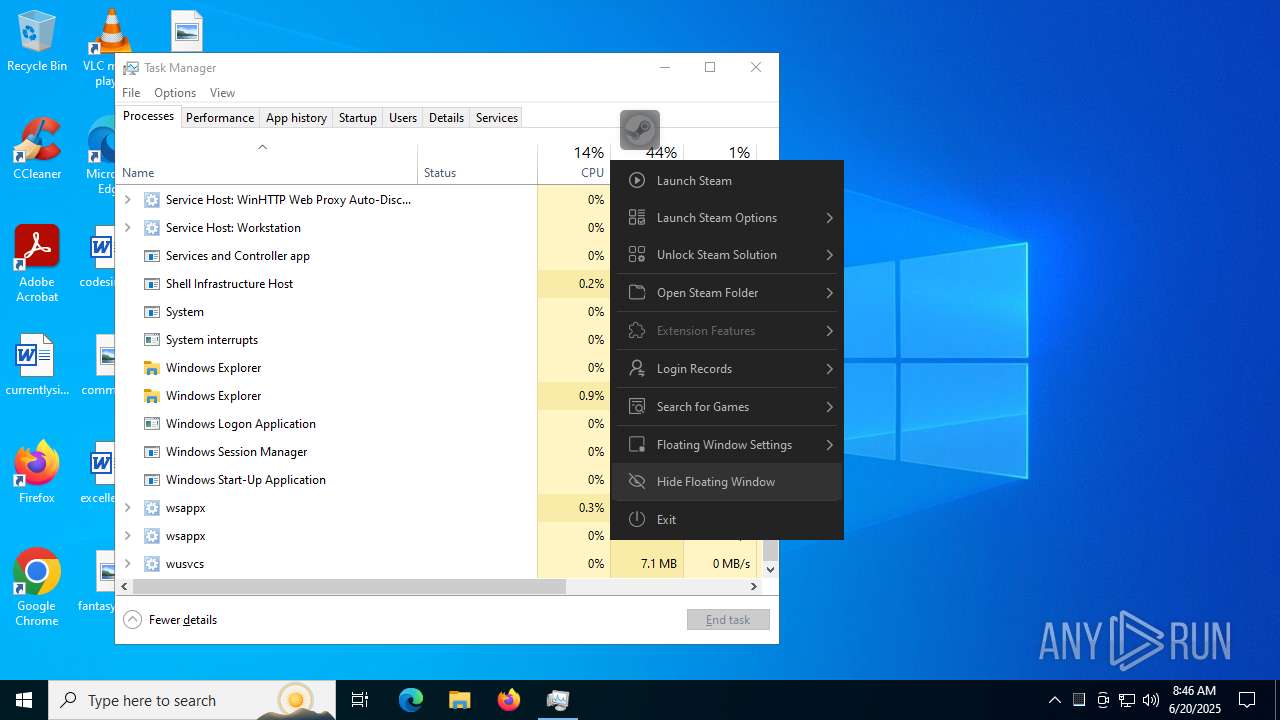
Task: Open the Search for Games submenu arrow
Action: pos(830,406)
